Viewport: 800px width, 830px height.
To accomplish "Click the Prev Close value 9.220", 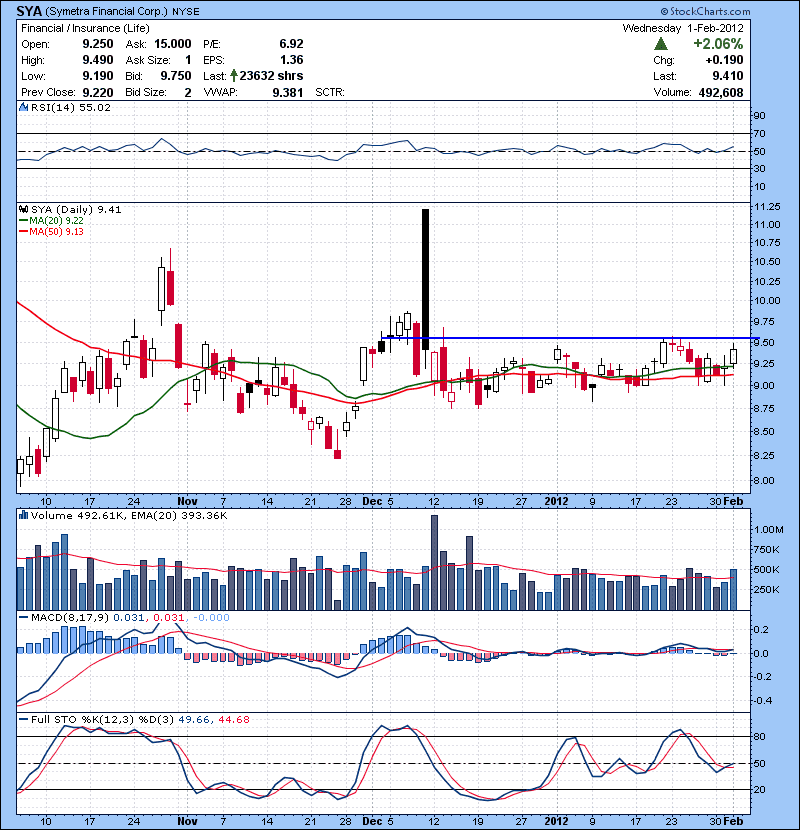I will (x=98, y=92).
